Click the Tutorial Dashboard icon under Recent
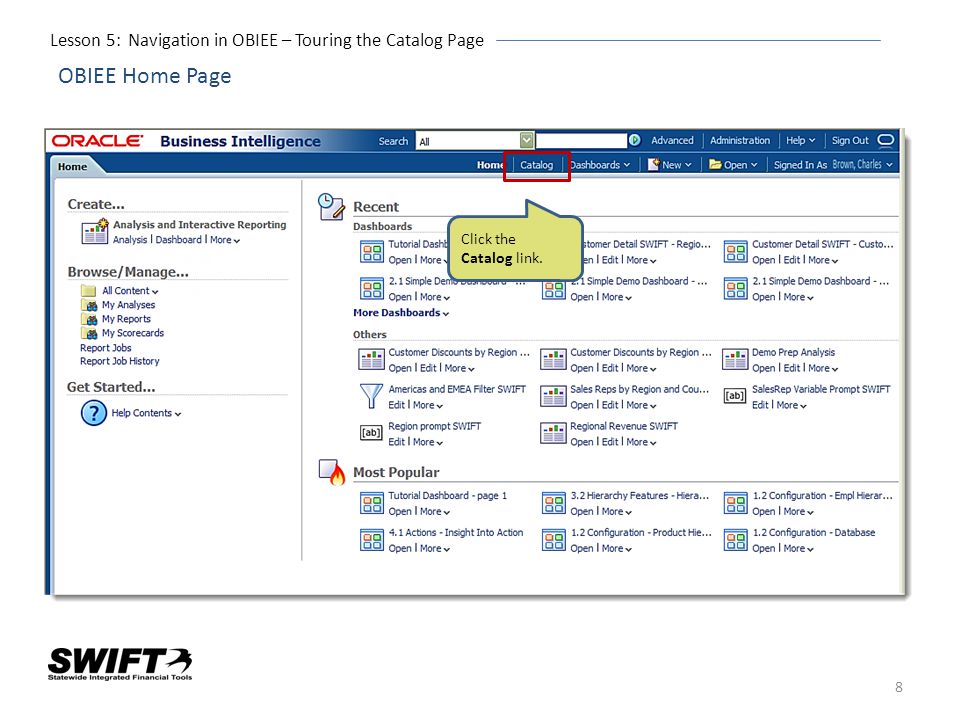 [x=372, y=251]
